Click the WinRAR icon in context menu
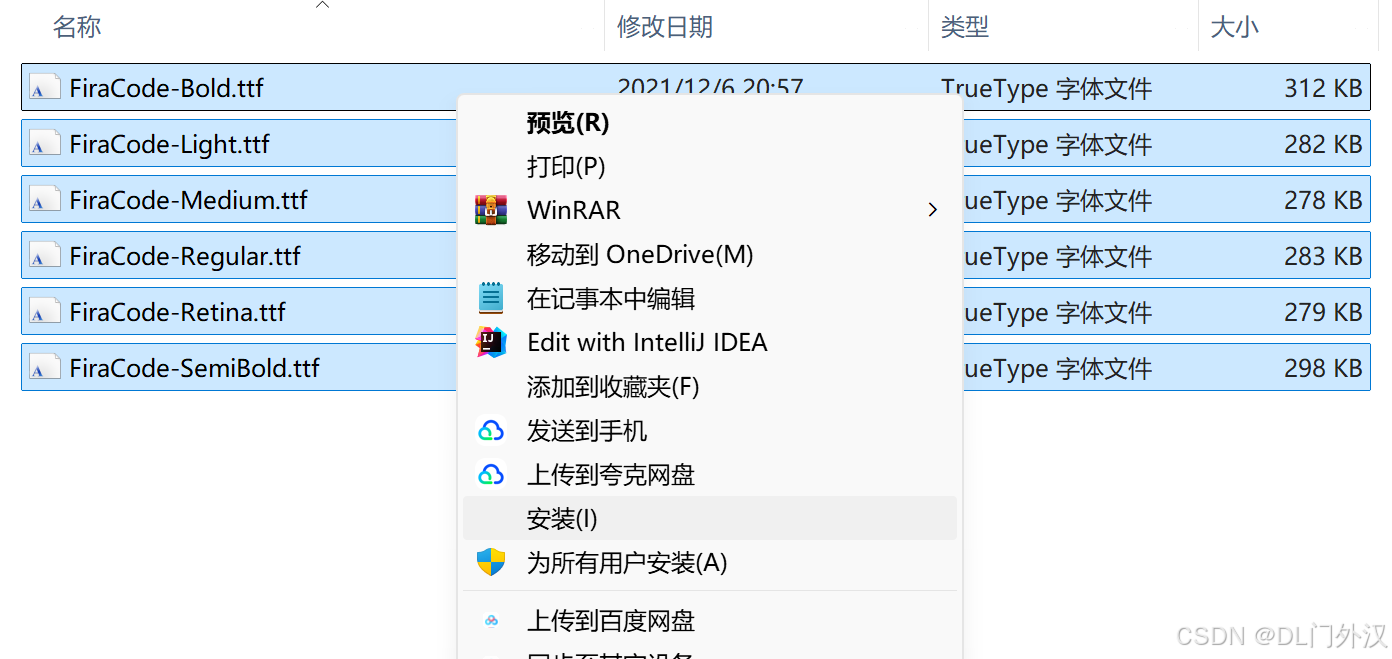This screenshot has height=659, width=1392. coord(491,210)
